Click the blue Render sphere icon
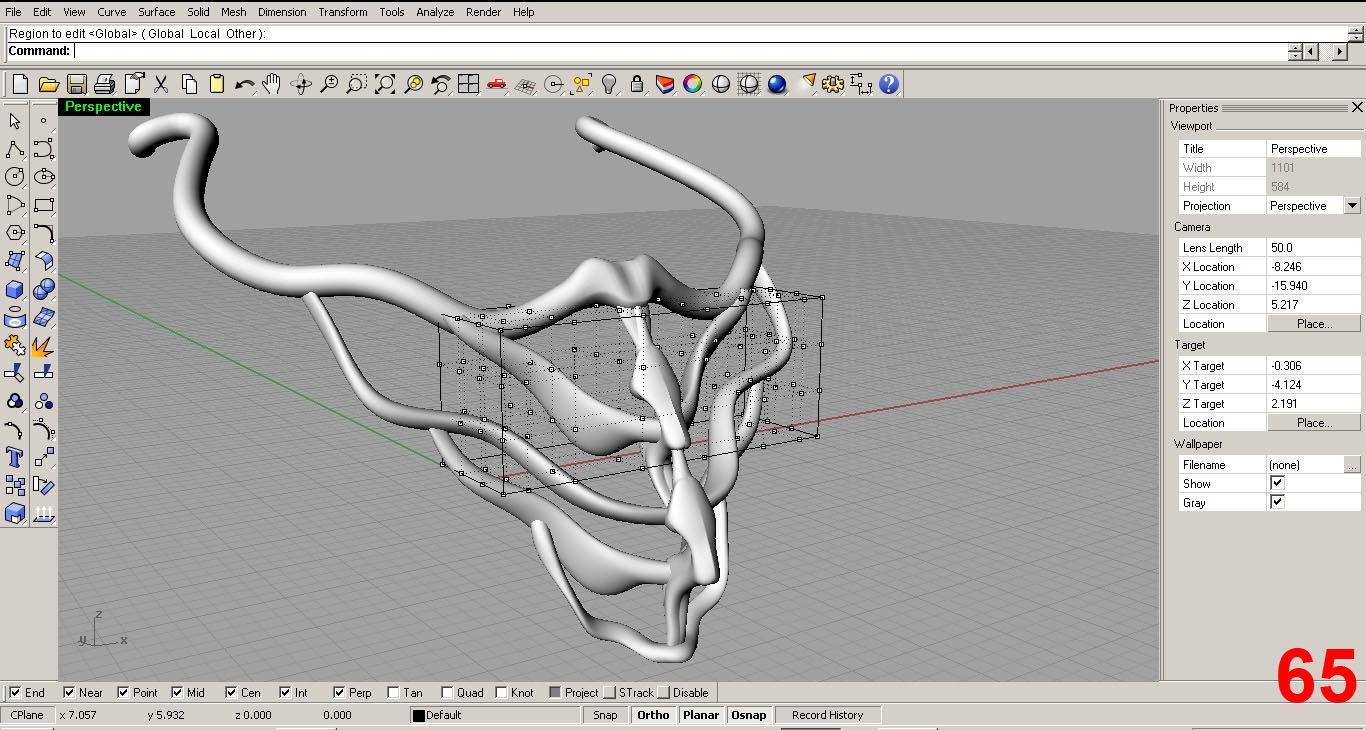The image size is (1366, 730). click(x=777, y=84)
